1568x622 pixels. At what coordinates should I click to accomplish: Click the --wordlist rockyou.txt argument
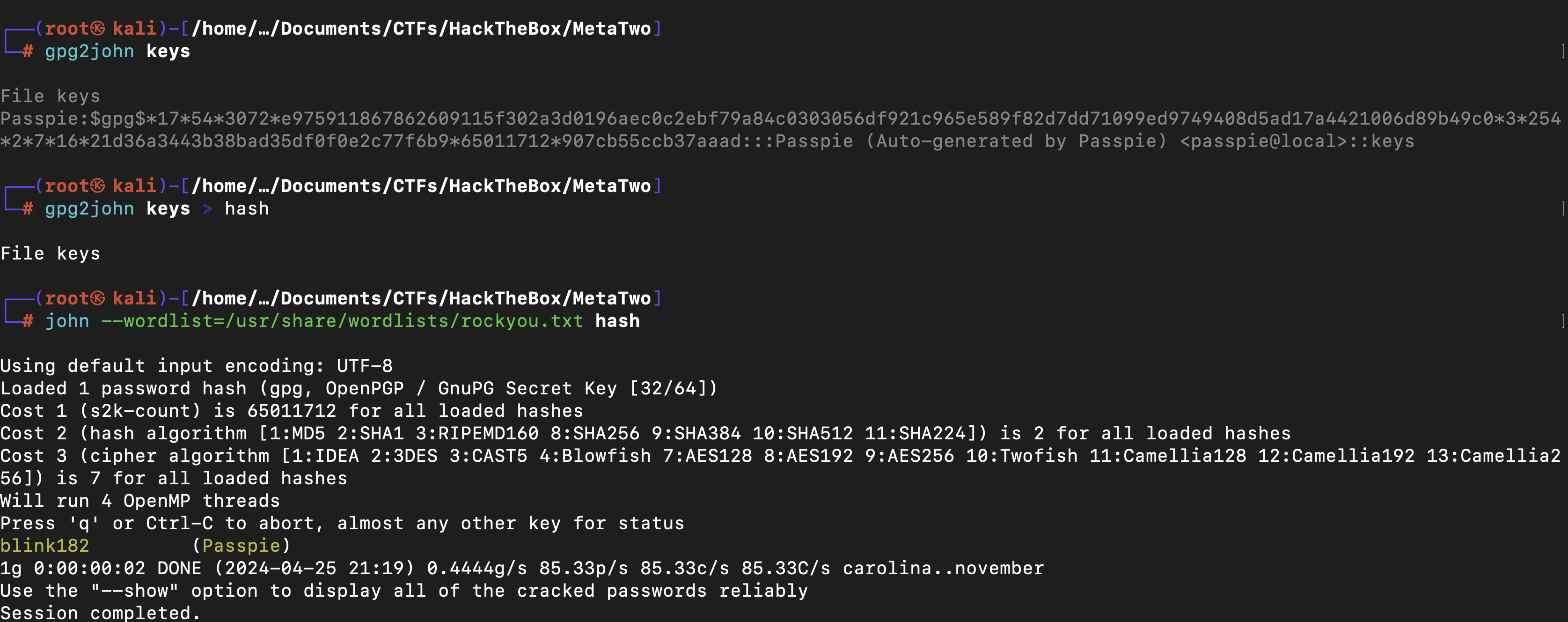click(342, 321)
